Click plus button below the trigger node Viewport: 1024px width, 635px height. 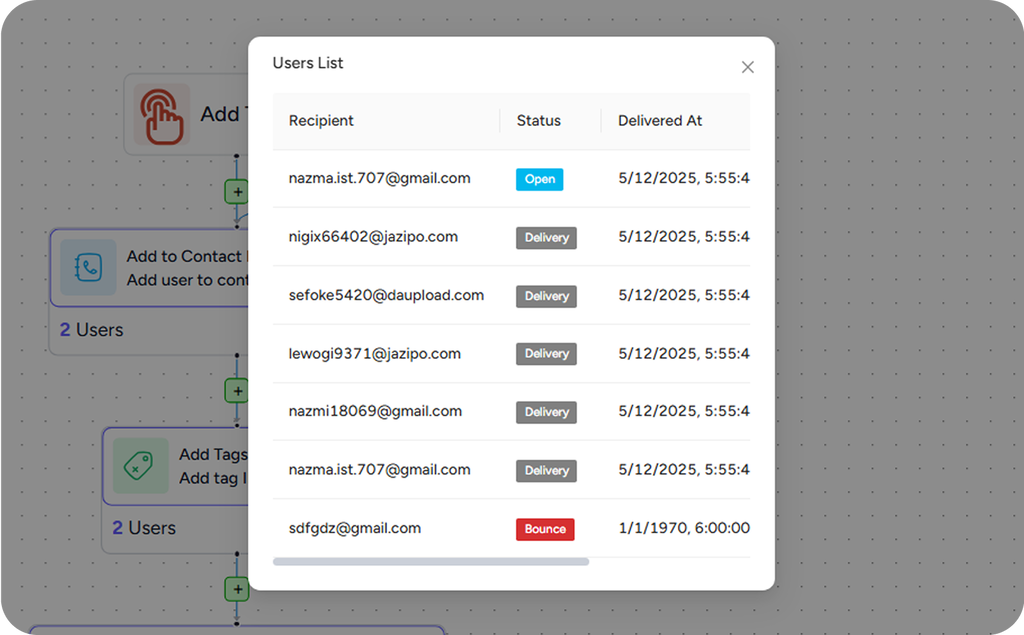(237, 192)
